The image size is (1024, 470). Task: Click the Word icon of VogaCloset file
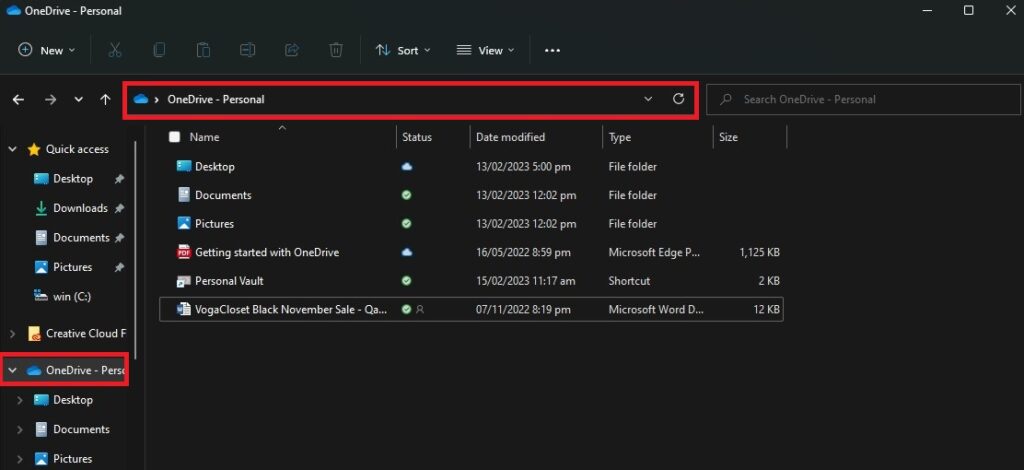pos(184,309)
